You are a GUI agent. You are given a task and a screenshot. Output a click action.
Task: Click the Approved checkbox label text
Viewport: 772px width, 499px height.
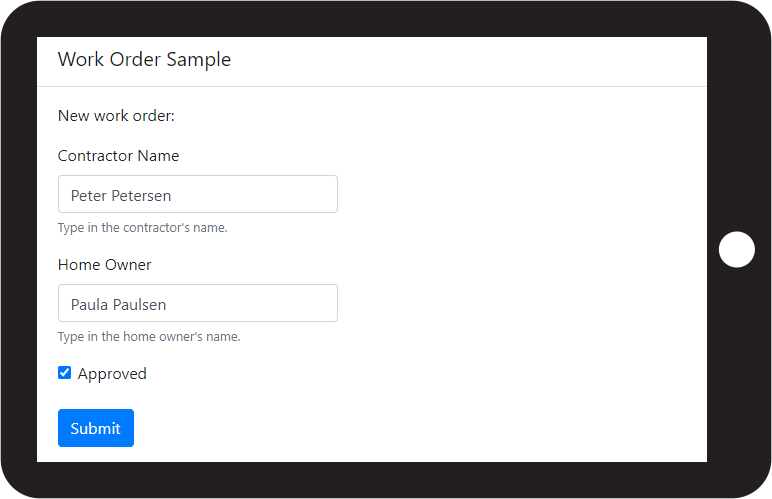tap(112, 374)
